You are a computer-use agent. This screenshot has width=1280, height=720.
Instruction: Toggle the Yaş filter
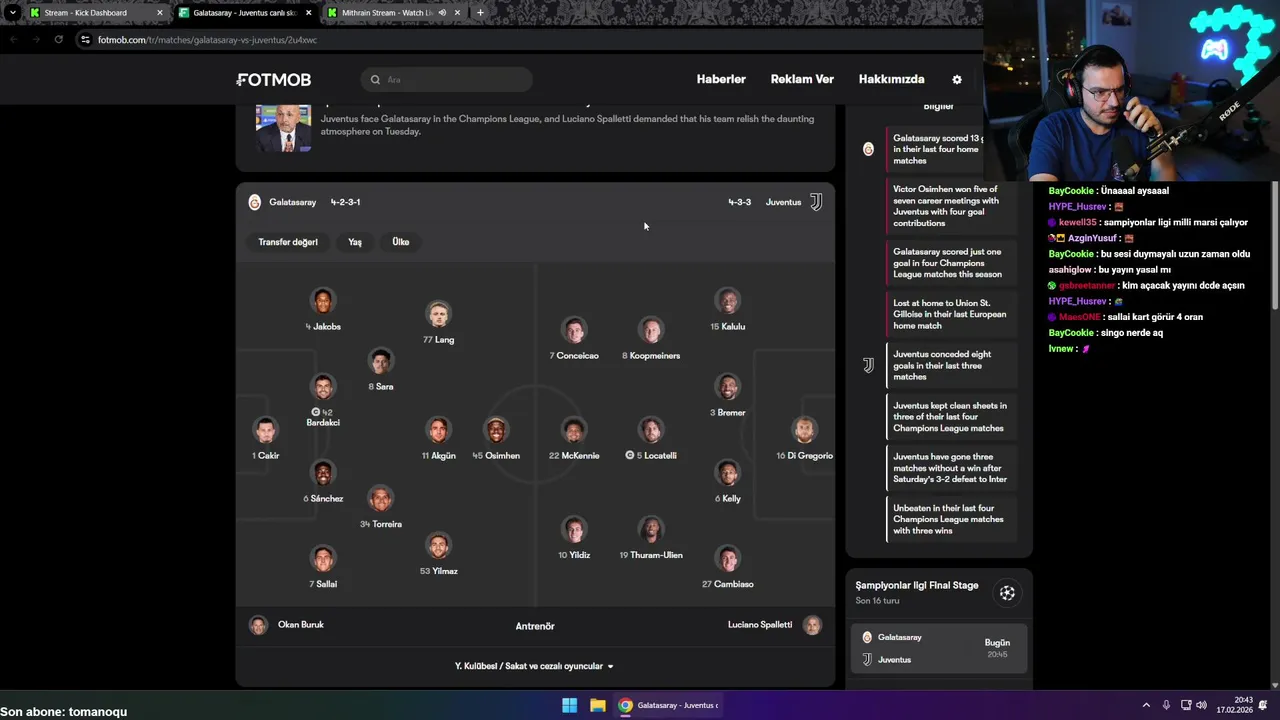tap(355, 242)
